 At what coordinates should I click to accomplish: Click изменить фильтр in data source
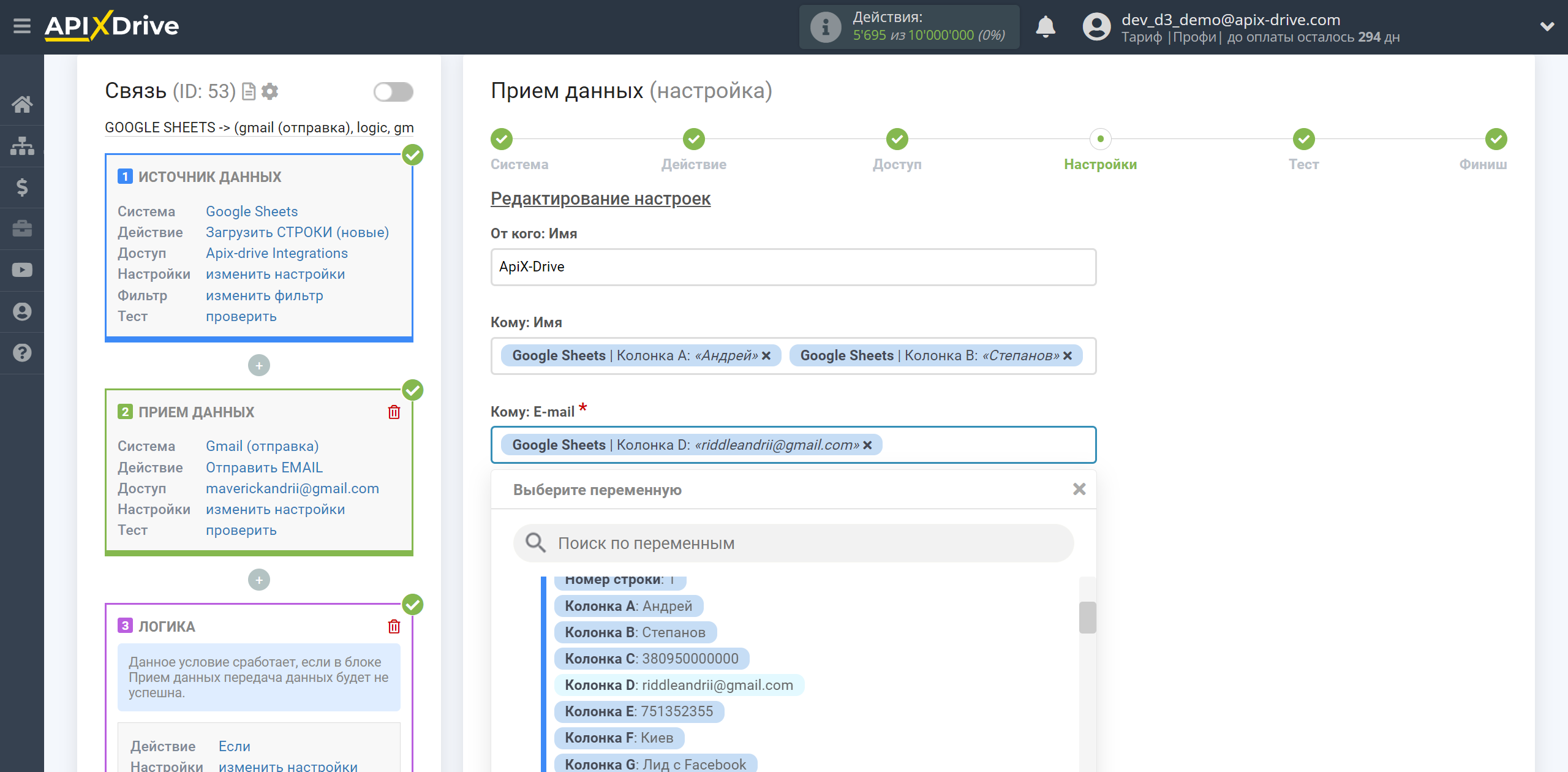265,295
